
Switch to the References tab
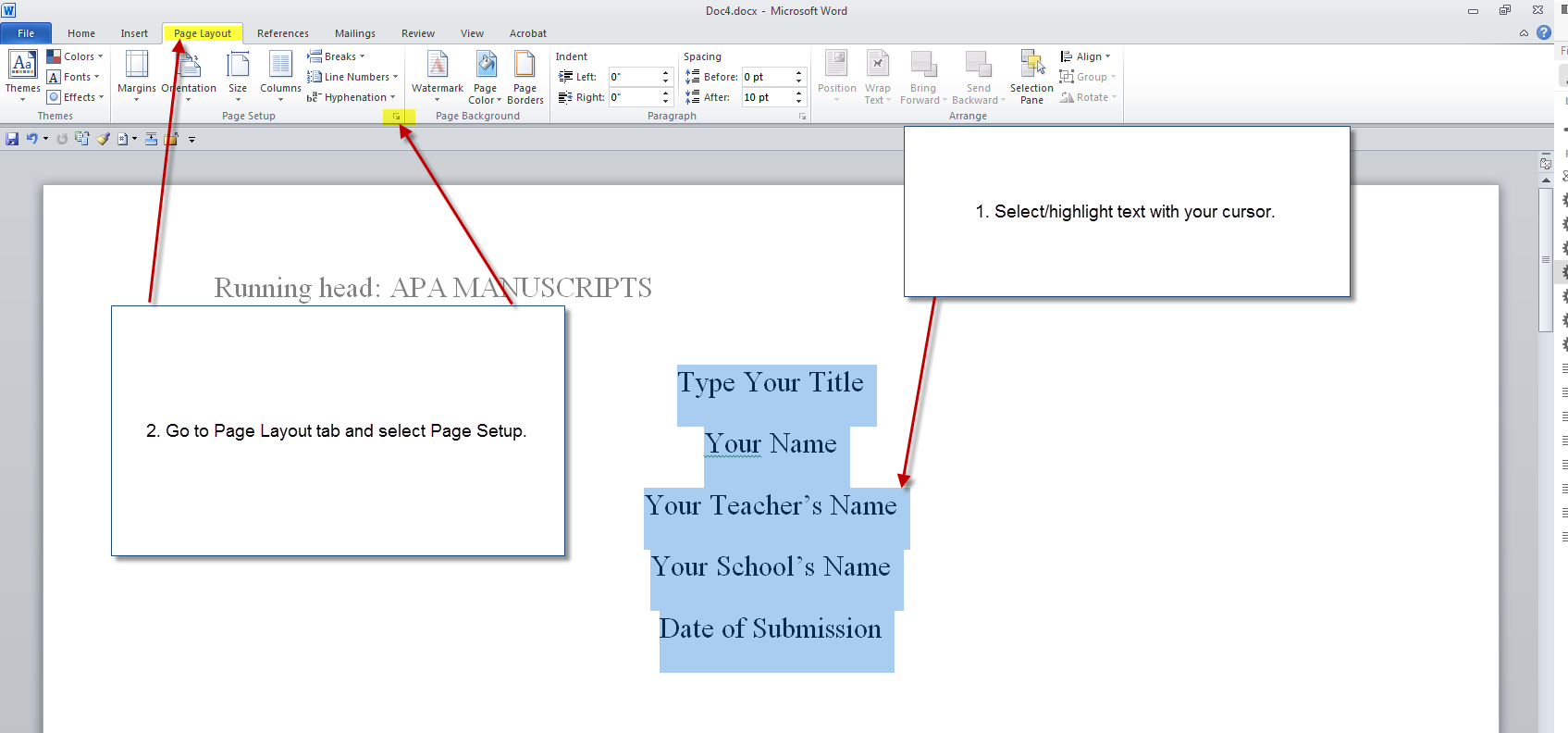tap(282, 33)
